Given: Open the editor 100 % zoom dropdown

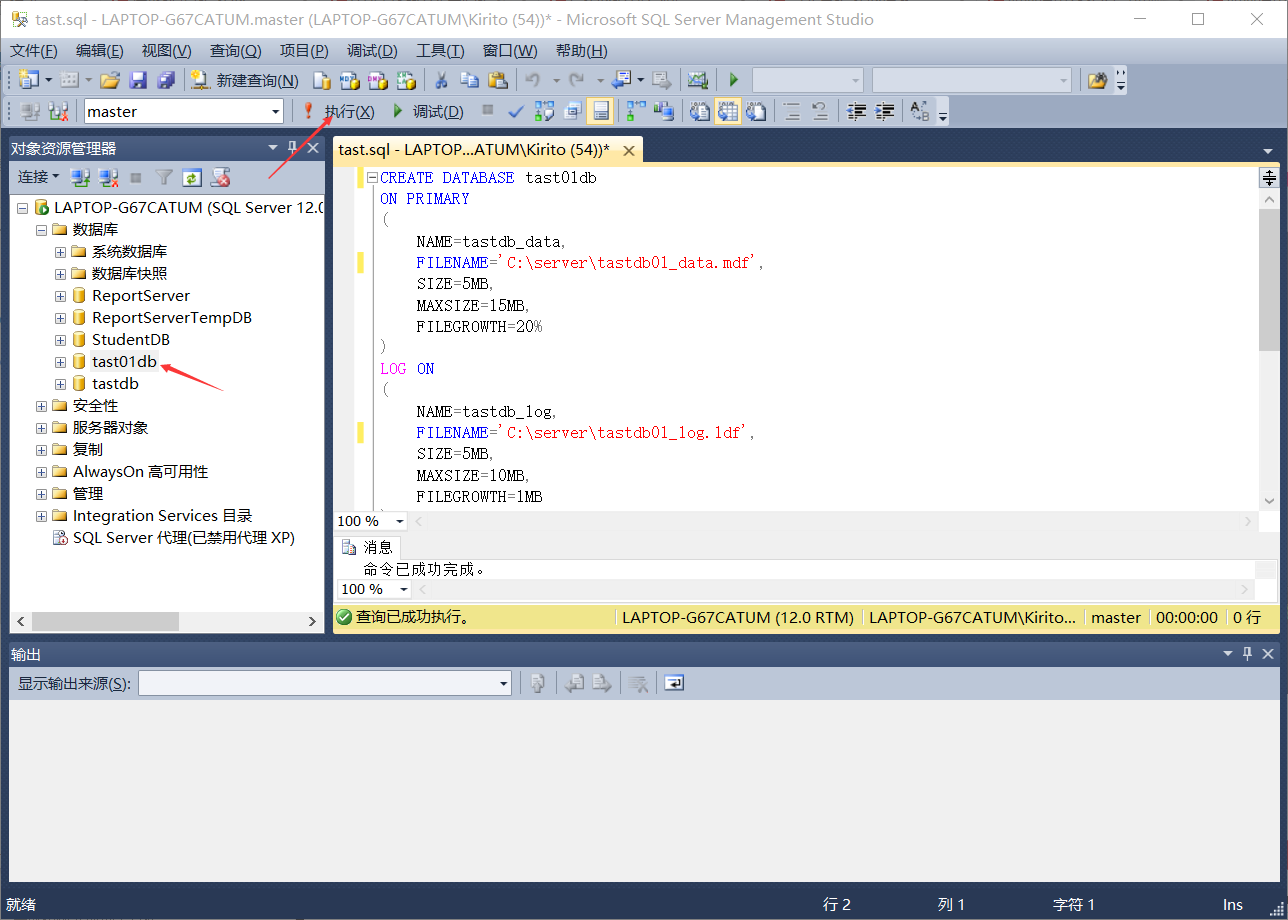Looking at the screenshot, I should pyautogui.click(x=400, y=521).
